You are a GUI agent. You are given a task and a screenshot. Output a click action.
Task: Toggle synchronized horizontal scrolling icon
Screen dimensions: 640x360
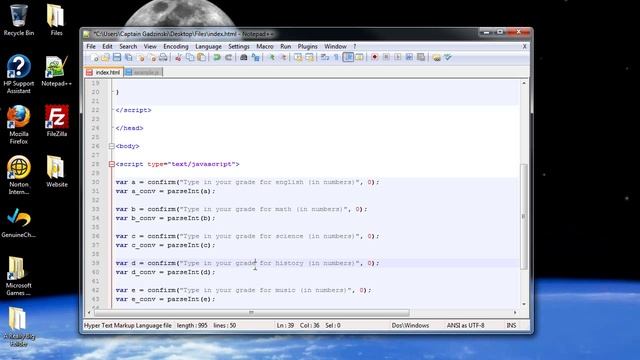[x=309, y=58]
